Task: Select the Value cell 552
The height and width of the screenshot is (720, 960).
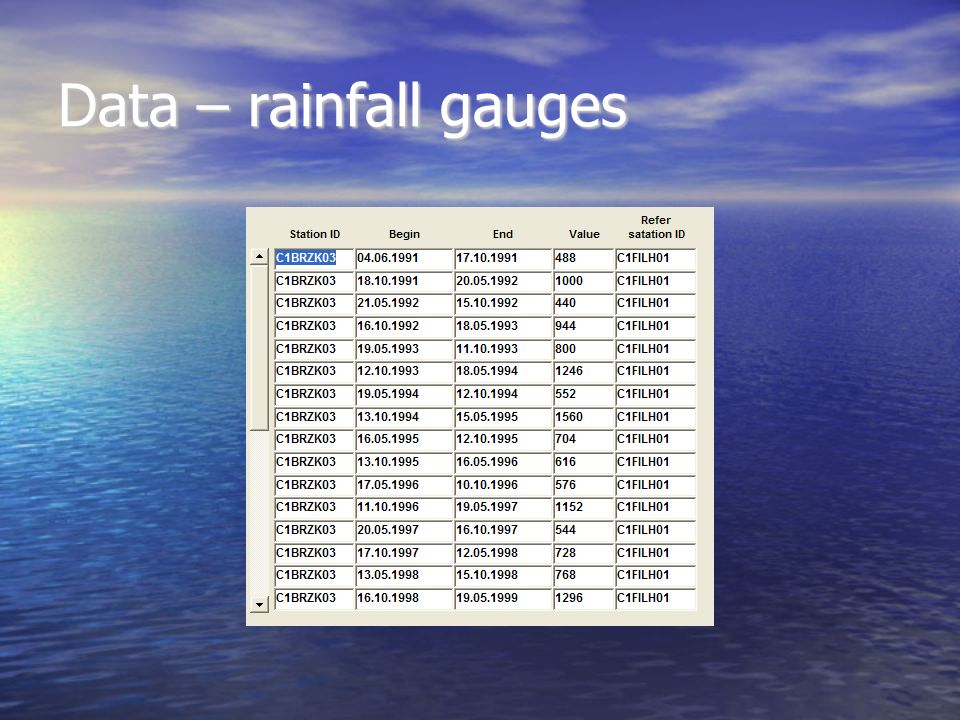Action: point(583,394)
